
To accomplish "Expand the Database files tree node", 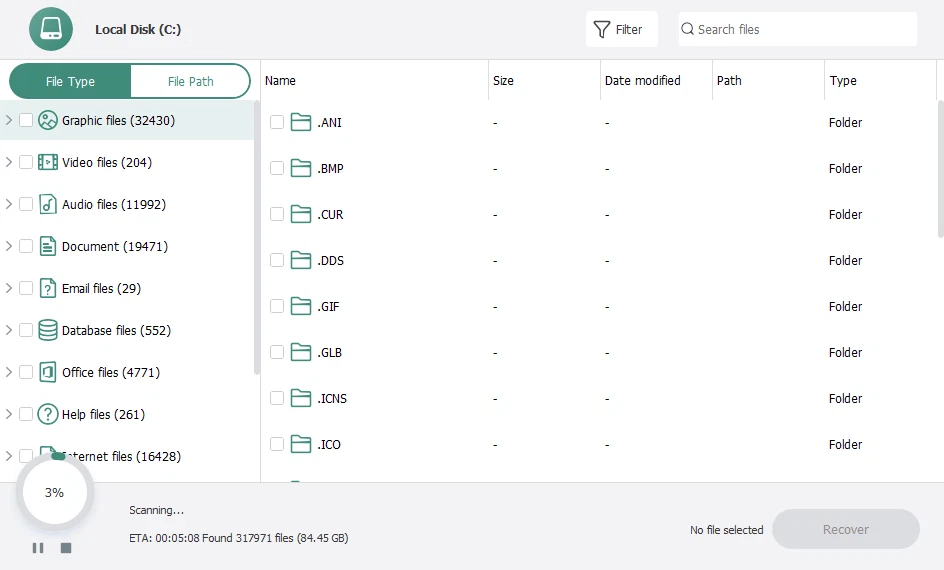I will coord(9,330).
